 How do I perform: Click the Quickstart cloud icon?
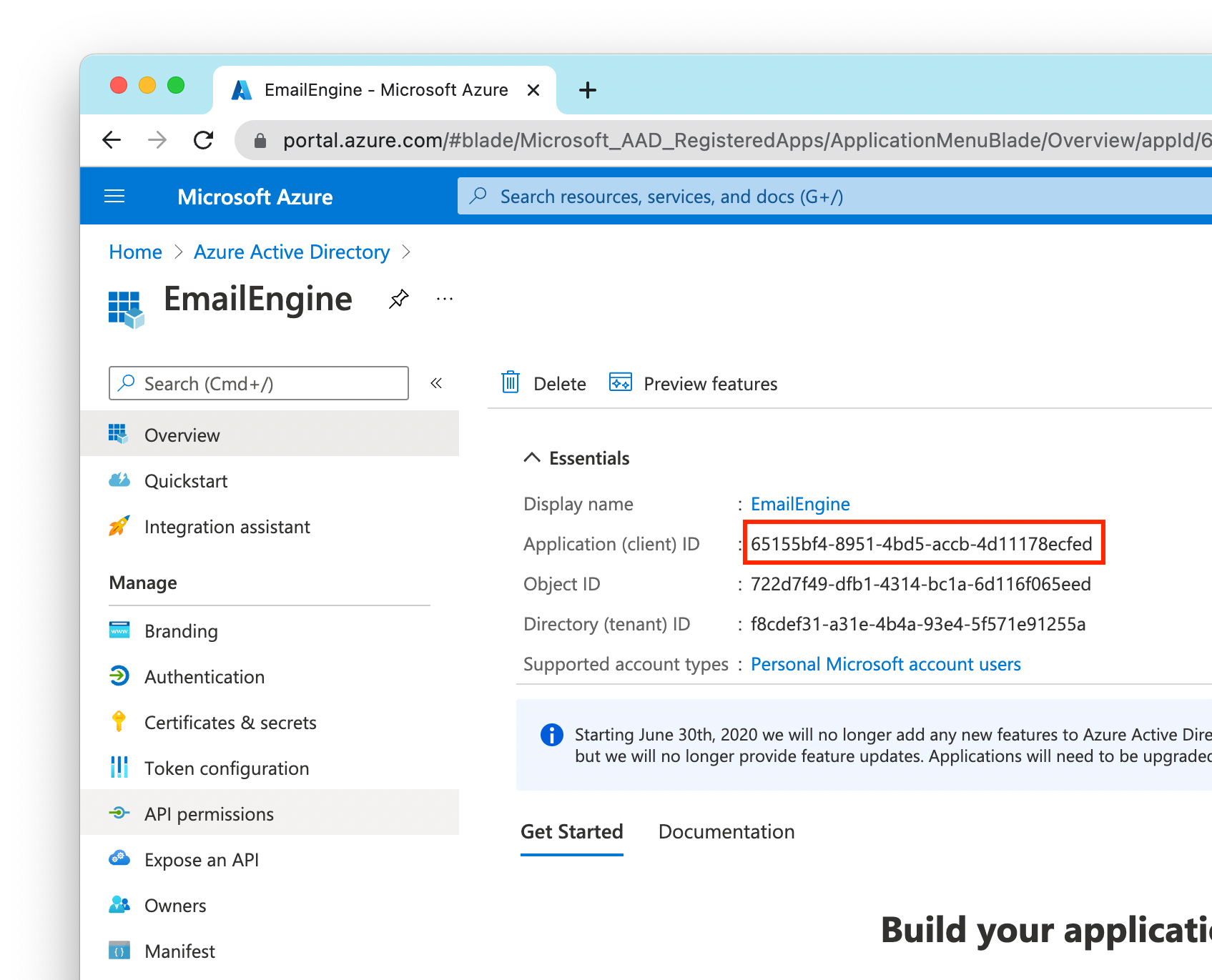coord(119,480)
